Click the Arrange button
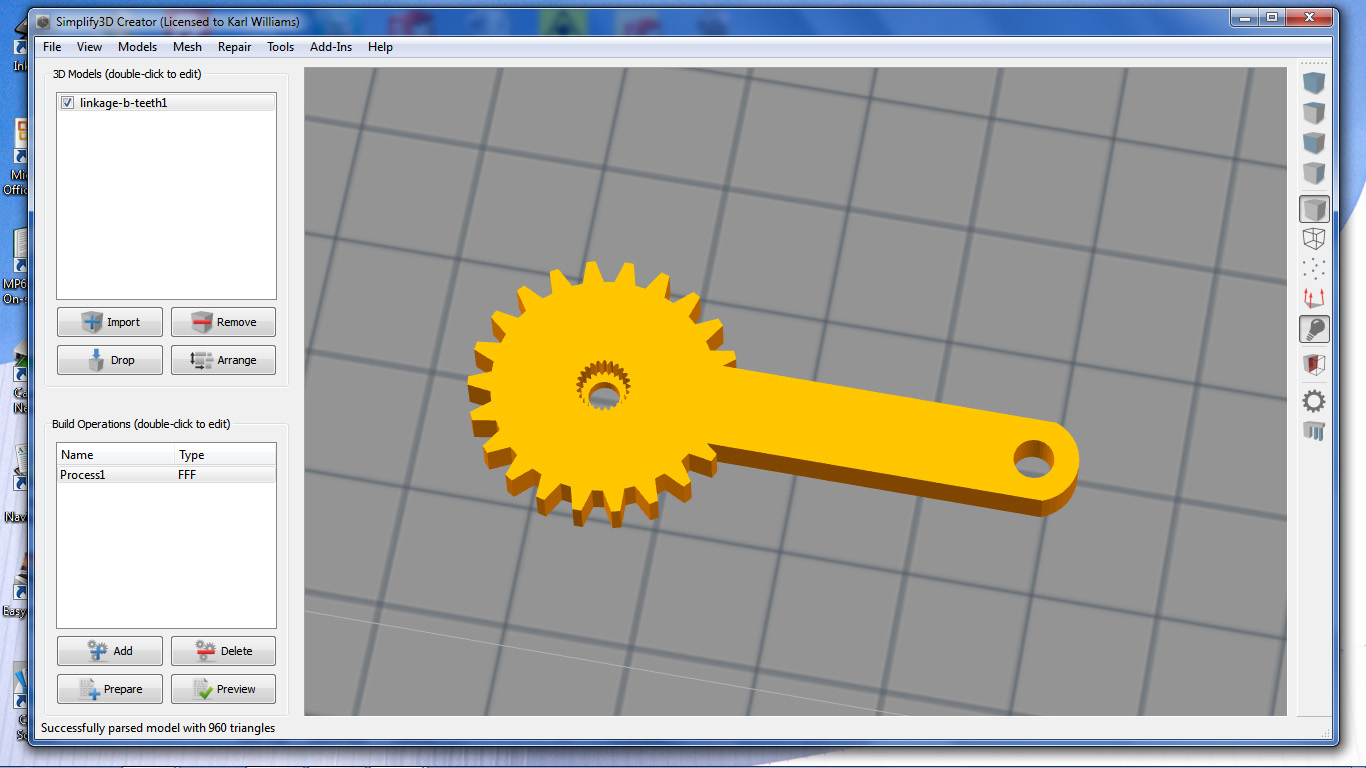This screenshot has width=1366, height=768. (223, 359)
